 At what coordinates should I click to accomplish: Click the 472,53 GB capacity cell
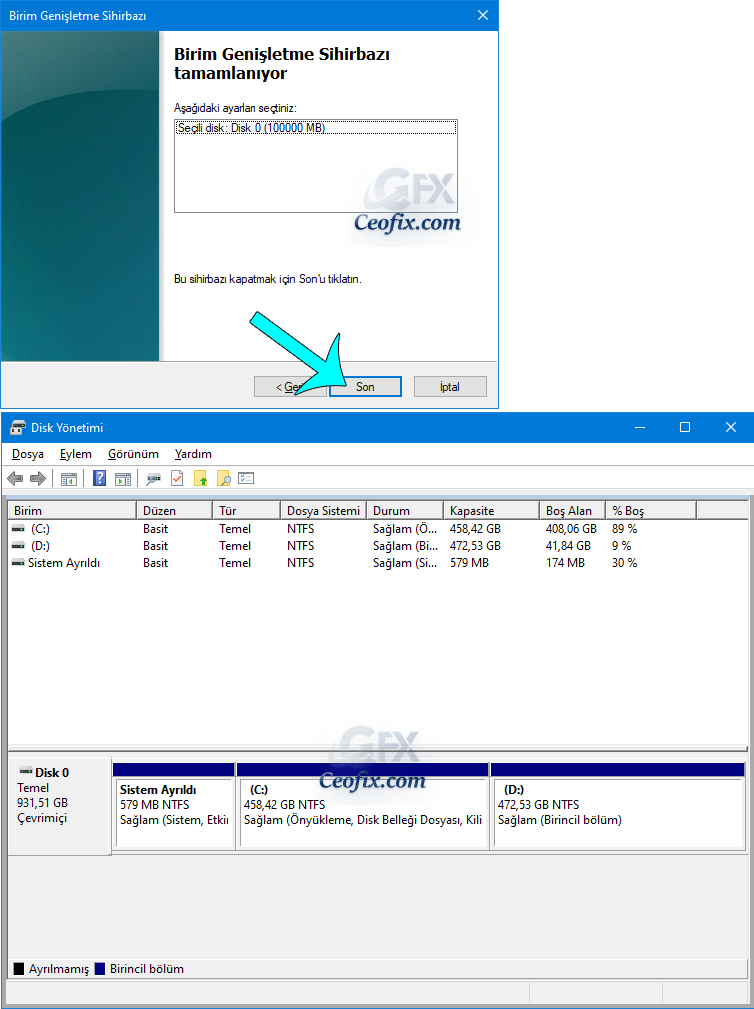[475, 546]
